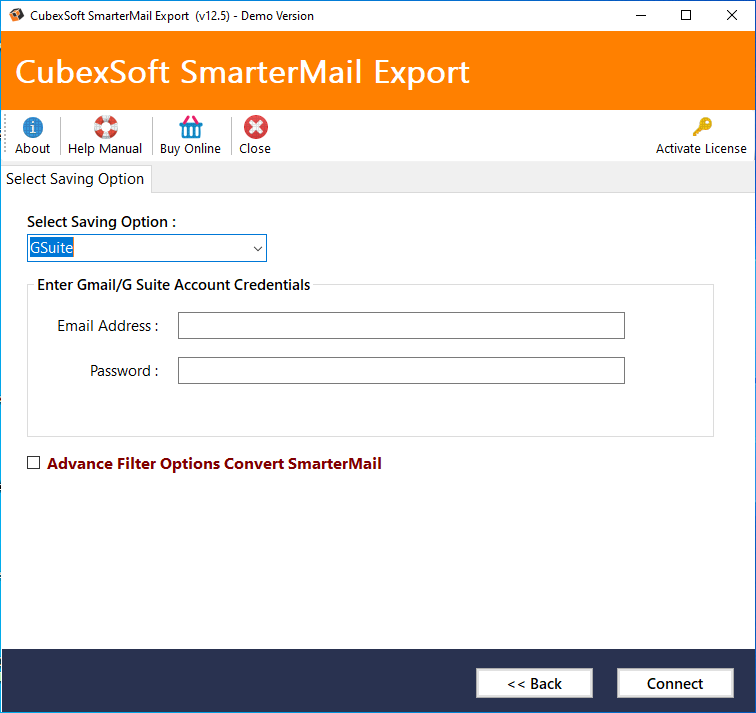Click the CubexSoft SmarterMail Export banner title
The image size is (756, 713).
pos(243,72)
